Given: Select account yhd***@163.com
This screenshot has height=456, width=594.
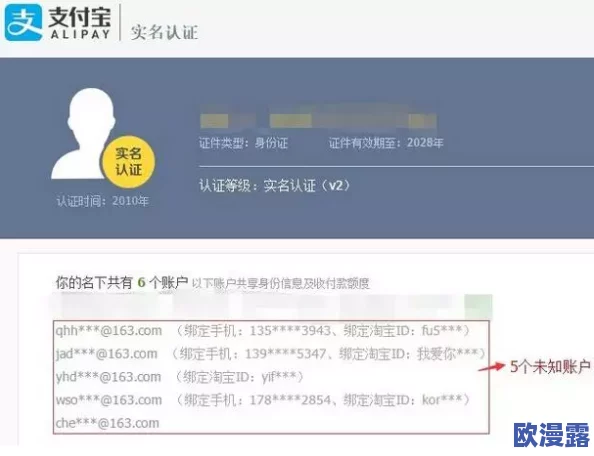Looking at the screenshot, I should (x=108, y=377).
